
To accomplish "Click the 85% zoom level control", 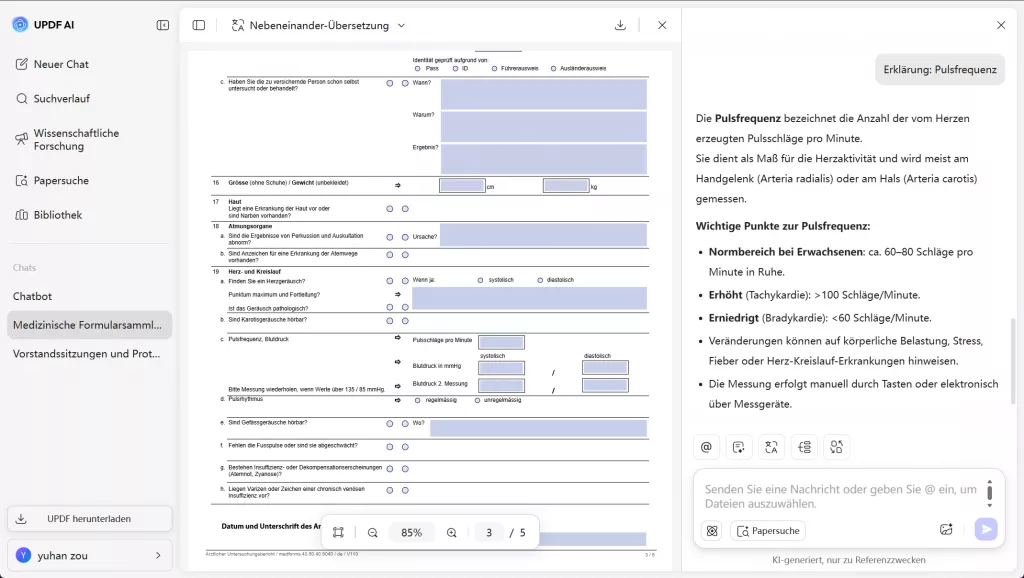I will [x=410, y=532].
